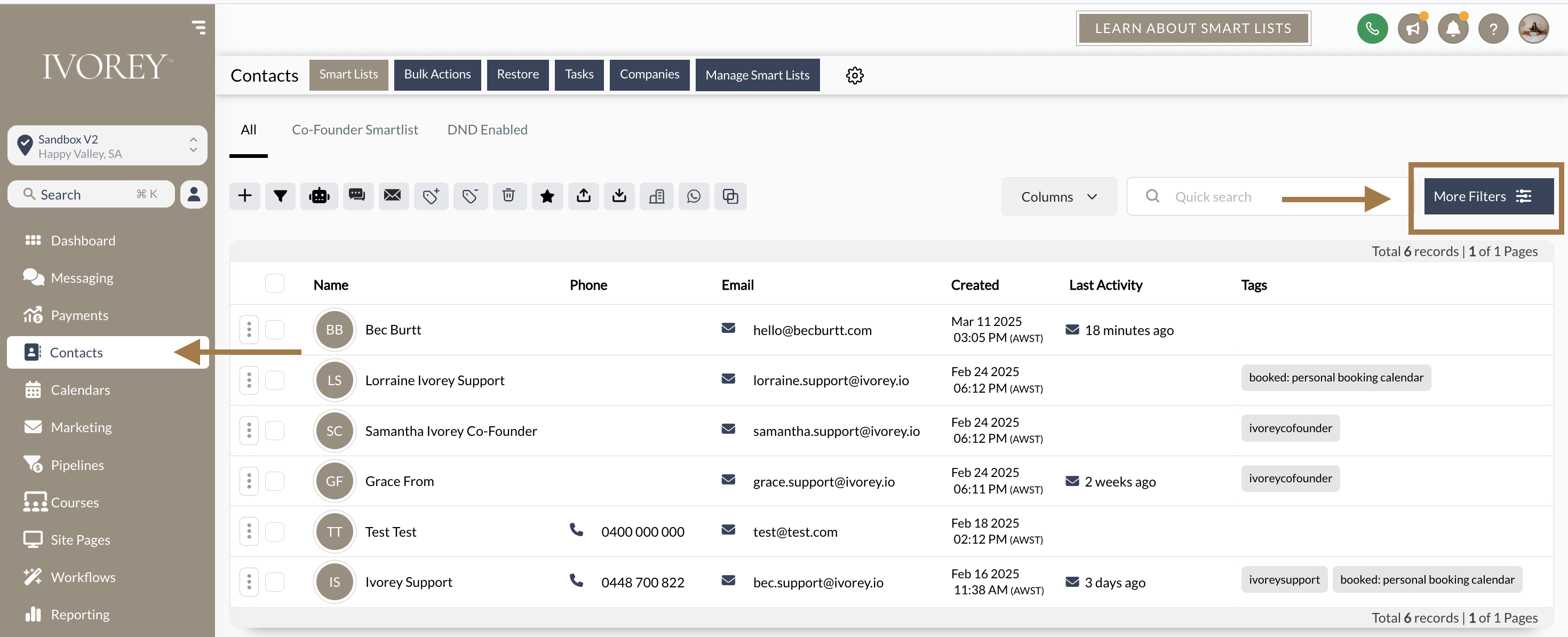Open the gear settings icon beside Manage Smart Lists
The width and height of the screenshot is (1568, 637).
coord(855,75)
